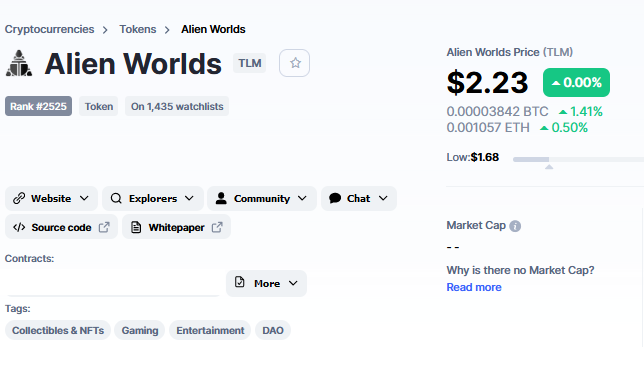The width and height of the screenshot is (644, 365).
Task: Select the Gaming tag
Action: click(140, 331)
